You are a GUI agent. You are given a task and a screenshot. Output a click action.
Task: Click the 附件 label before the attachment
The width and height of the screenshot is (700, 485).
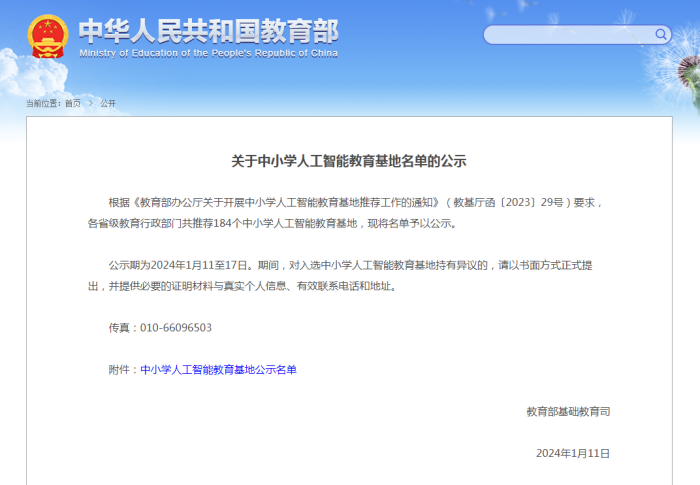(x=122, y=370)
